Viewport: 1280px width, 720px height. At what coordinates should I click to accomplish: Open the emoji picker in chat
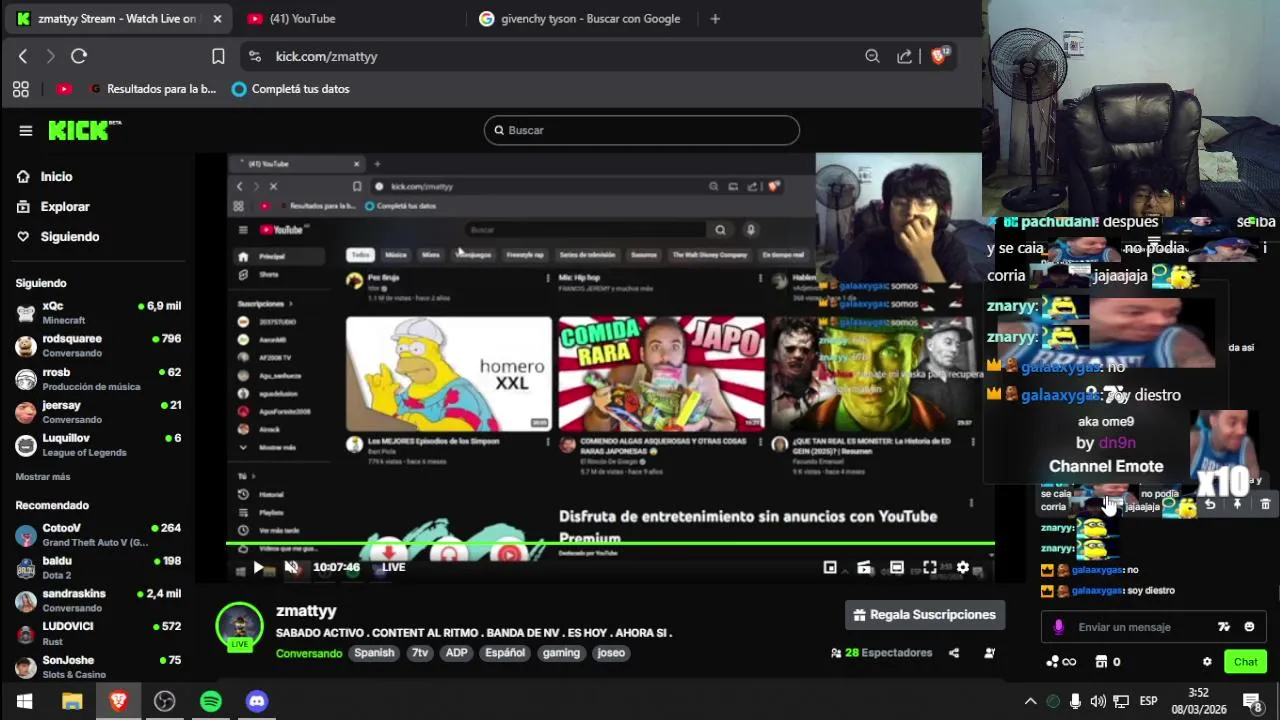[x=1249, y=627]
